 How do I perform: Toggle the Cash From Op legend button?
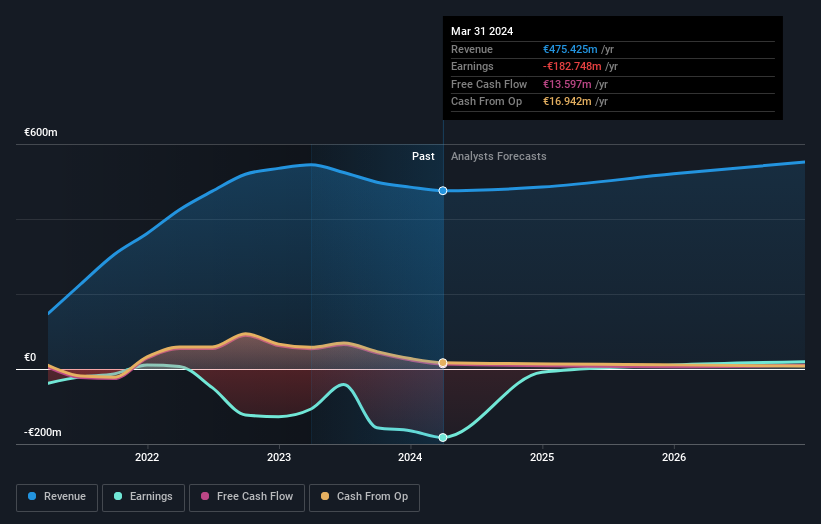click(364, 497)
